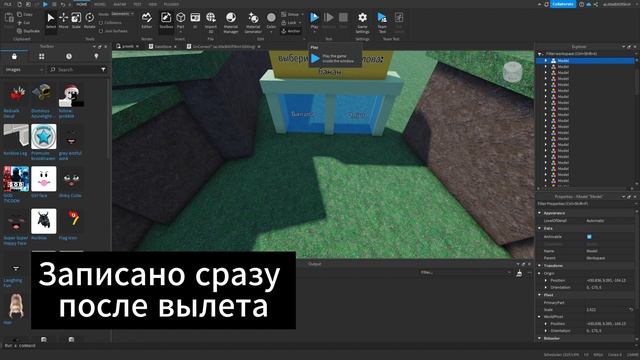Toggle the Toolbox ribbon button
Image resolution: width=640 pixels, height=360 pixels.
point(166,21)
